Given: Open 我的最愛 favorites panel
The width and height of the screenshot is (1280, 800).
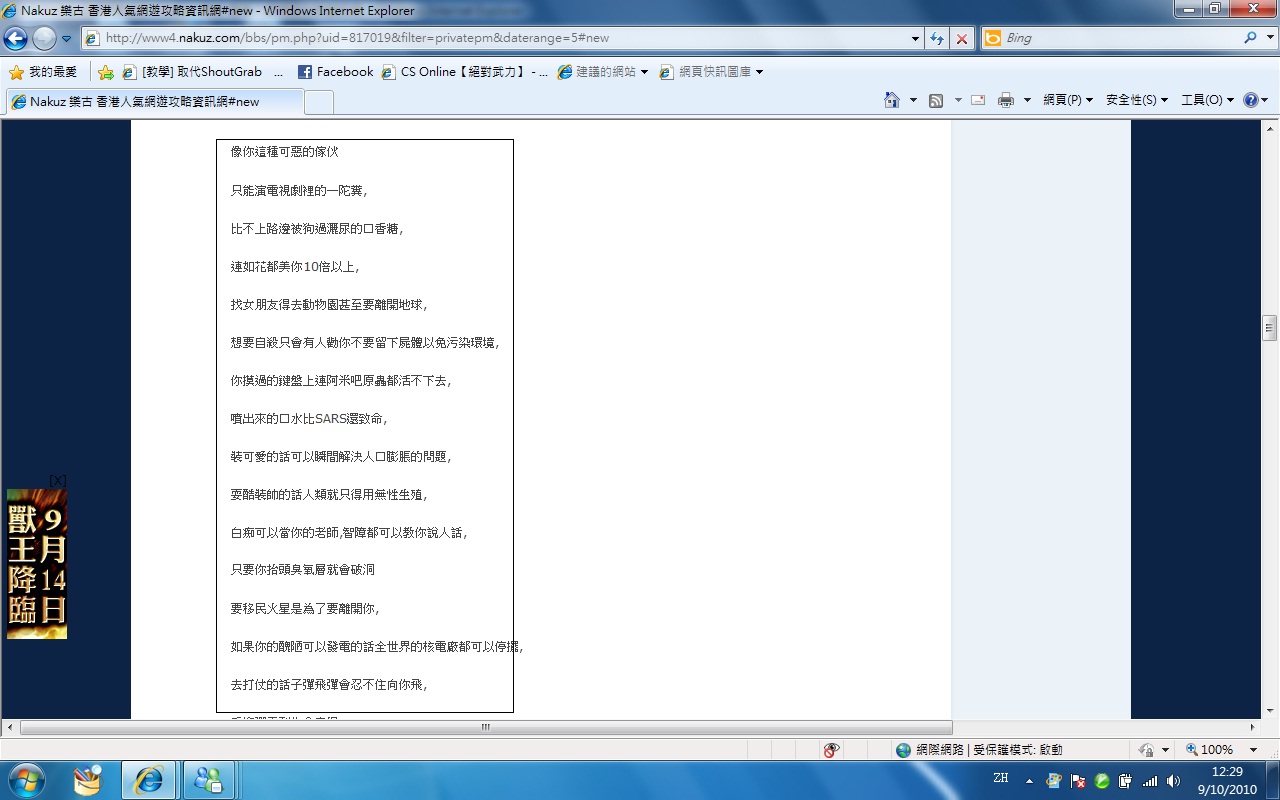Looking at the screenshot, I should [43, 72].
